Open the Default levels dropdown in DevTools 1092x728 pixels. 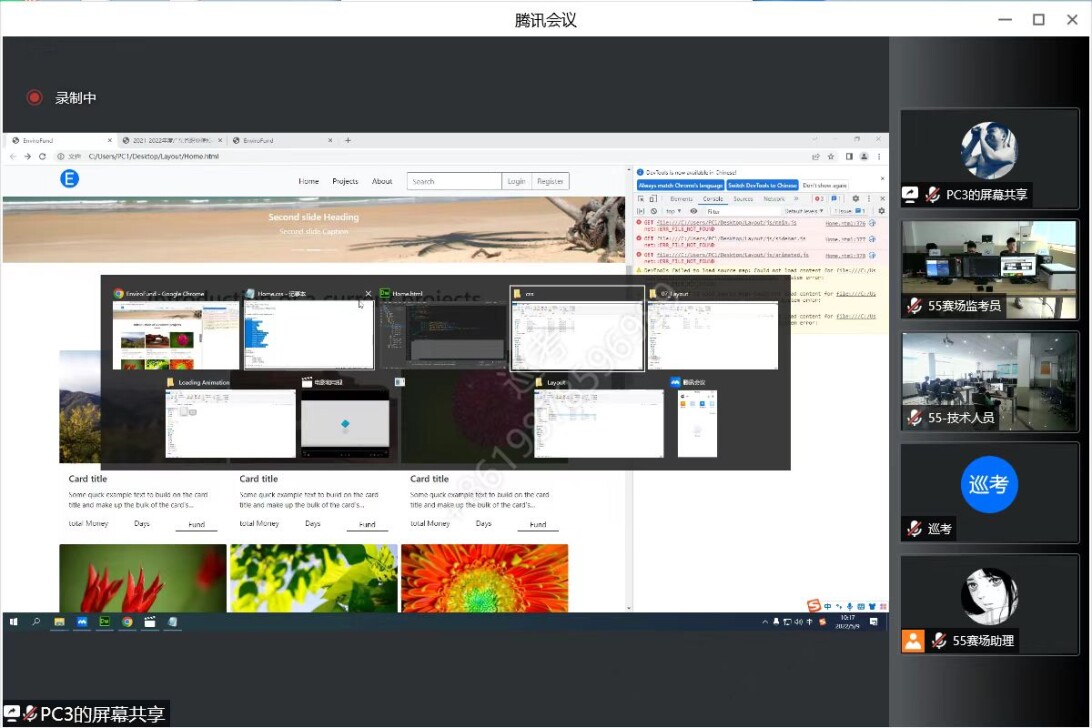[x=804, y=211]
